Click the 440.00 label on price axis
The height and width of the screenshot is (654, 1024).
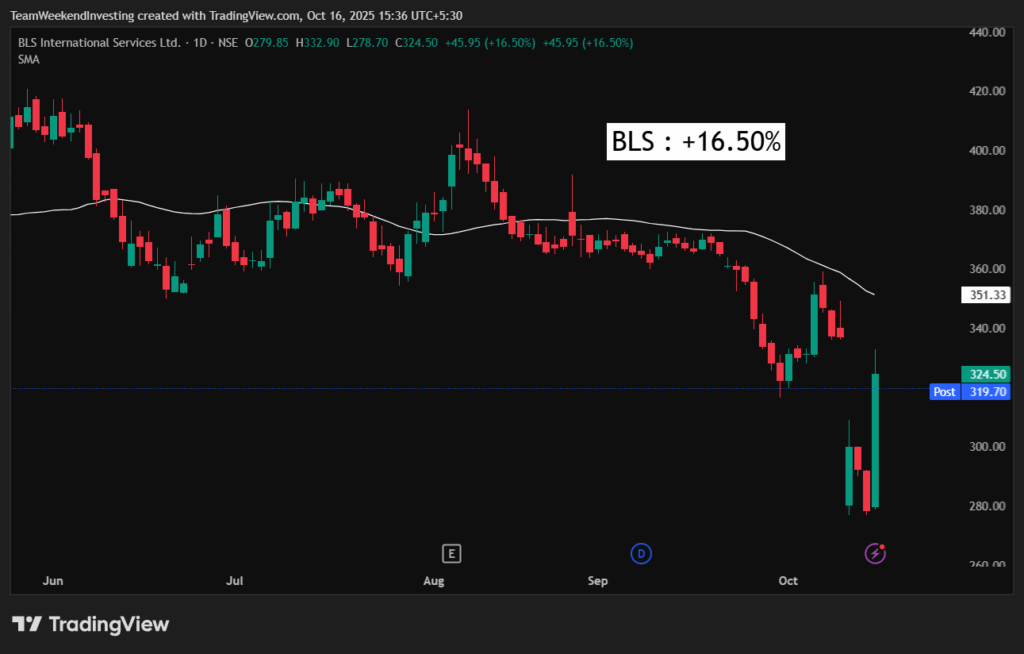[985, 32]
